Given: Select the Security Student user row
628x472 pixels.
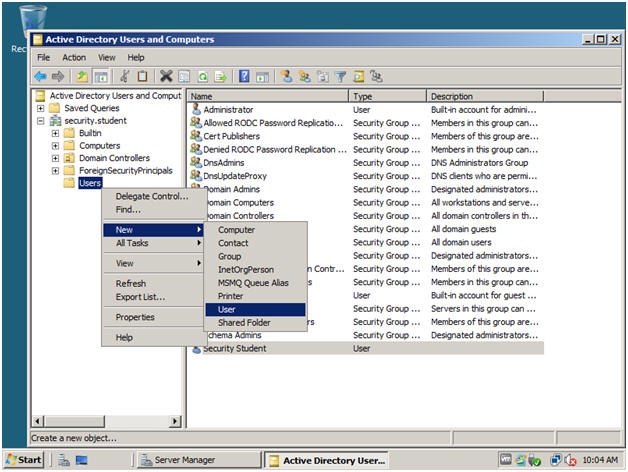Looking at the screenshot, I should pyautogui.click(x=367, y=348).
